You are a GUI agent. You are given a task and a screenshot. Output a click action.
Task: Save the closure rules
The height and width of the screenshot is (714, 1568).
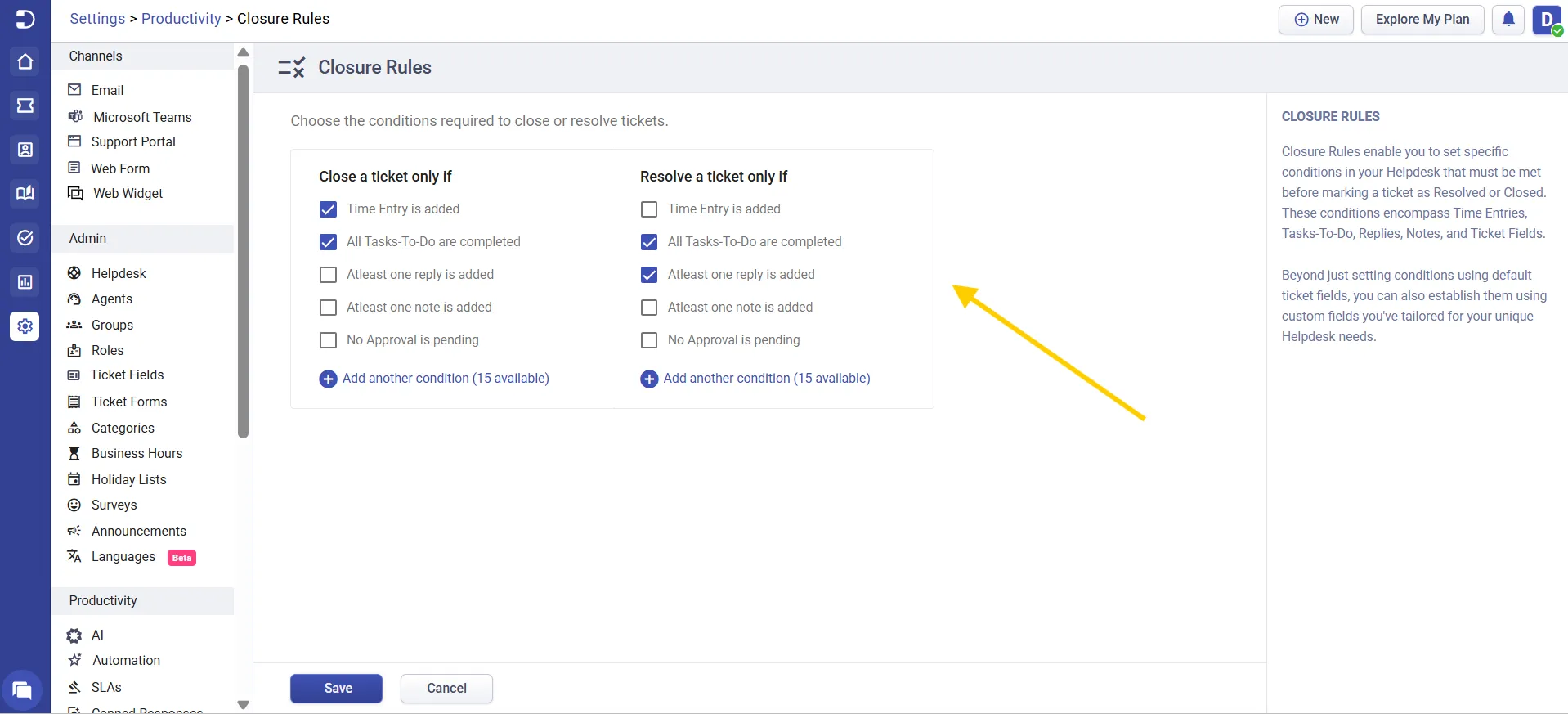336,689
